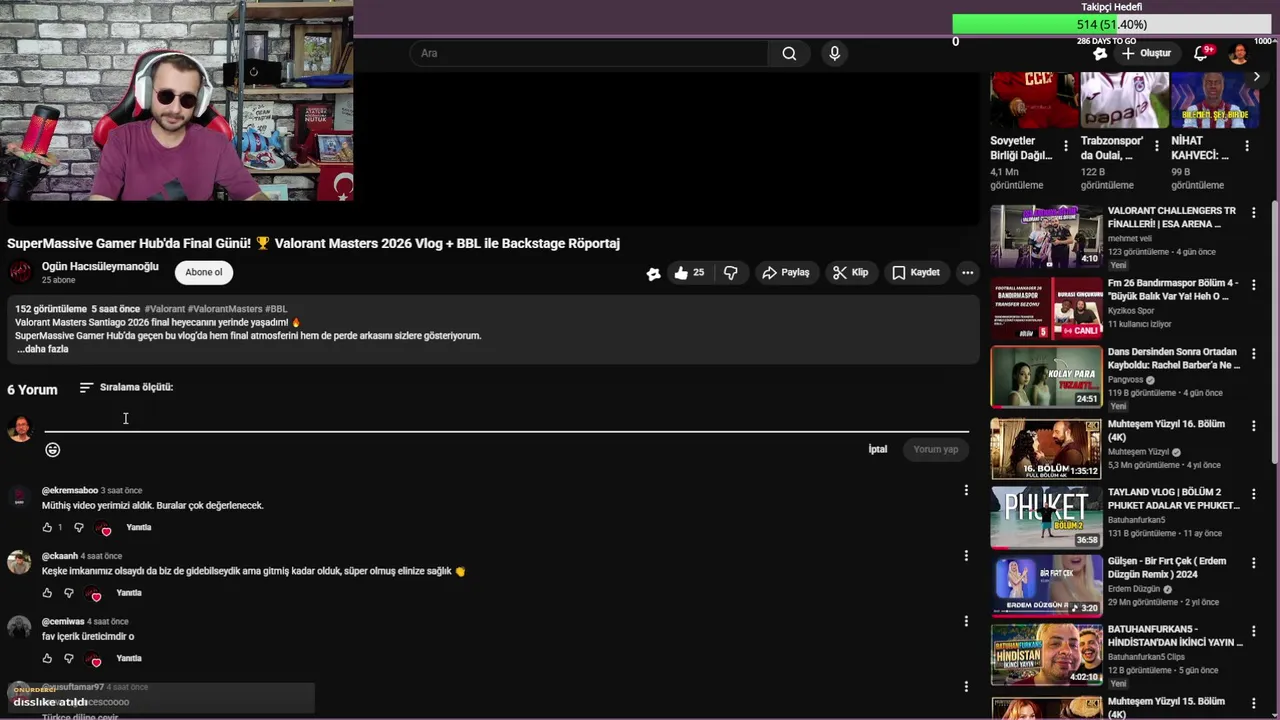Click the sparkle icon beside like button
1280x720 pixels.
653,273
